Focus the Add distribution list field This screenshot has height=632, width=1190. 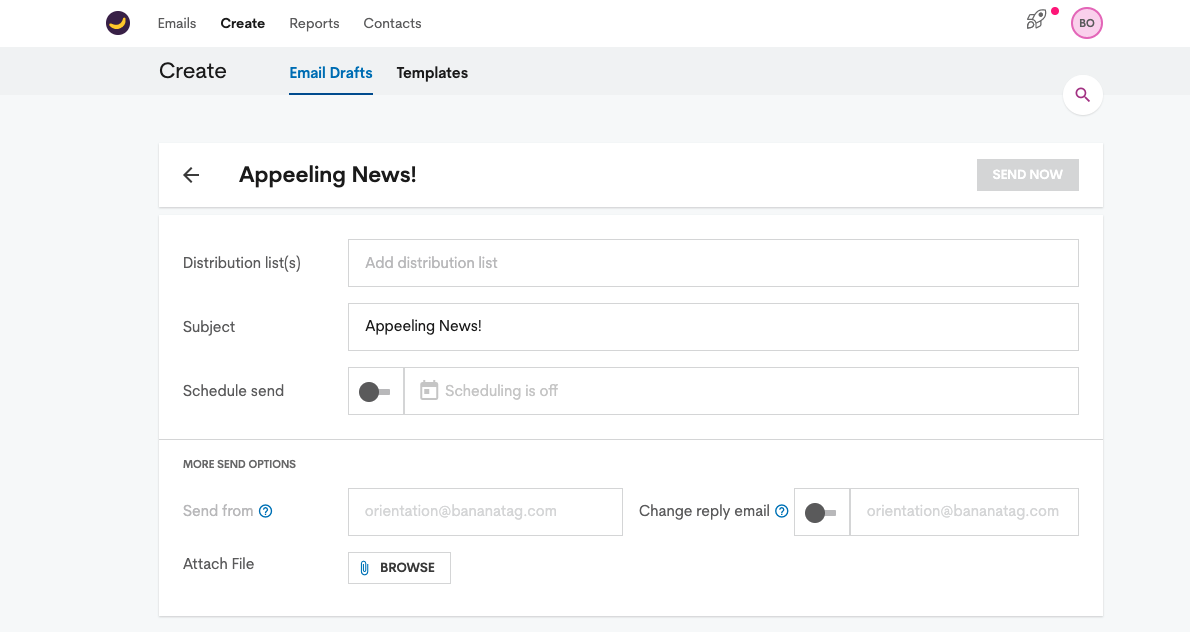[x=713, y=263]
